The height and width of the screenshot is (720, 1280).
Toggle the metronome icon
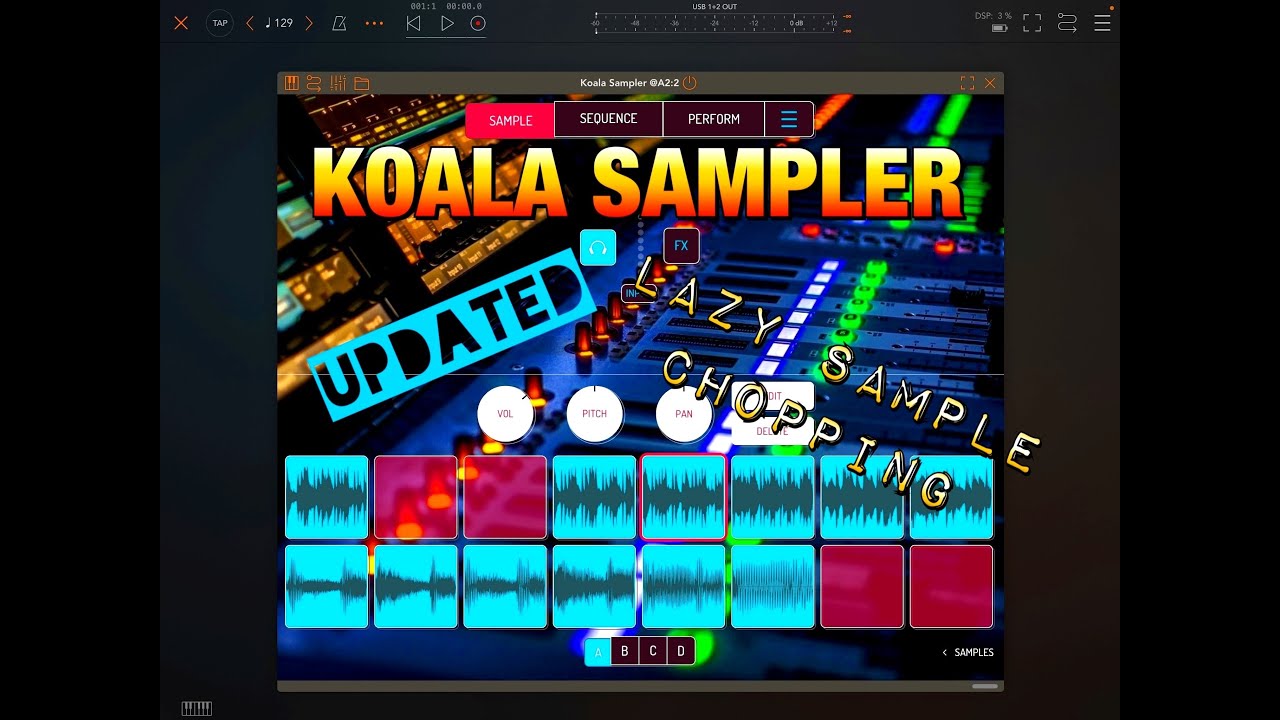(339, 23)
